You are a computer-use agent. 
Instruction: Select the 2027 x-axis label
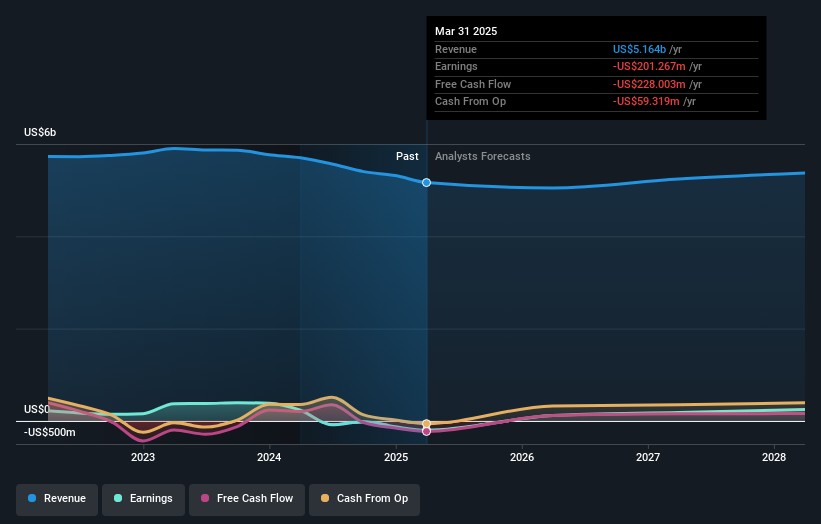(x=648, y=458)
